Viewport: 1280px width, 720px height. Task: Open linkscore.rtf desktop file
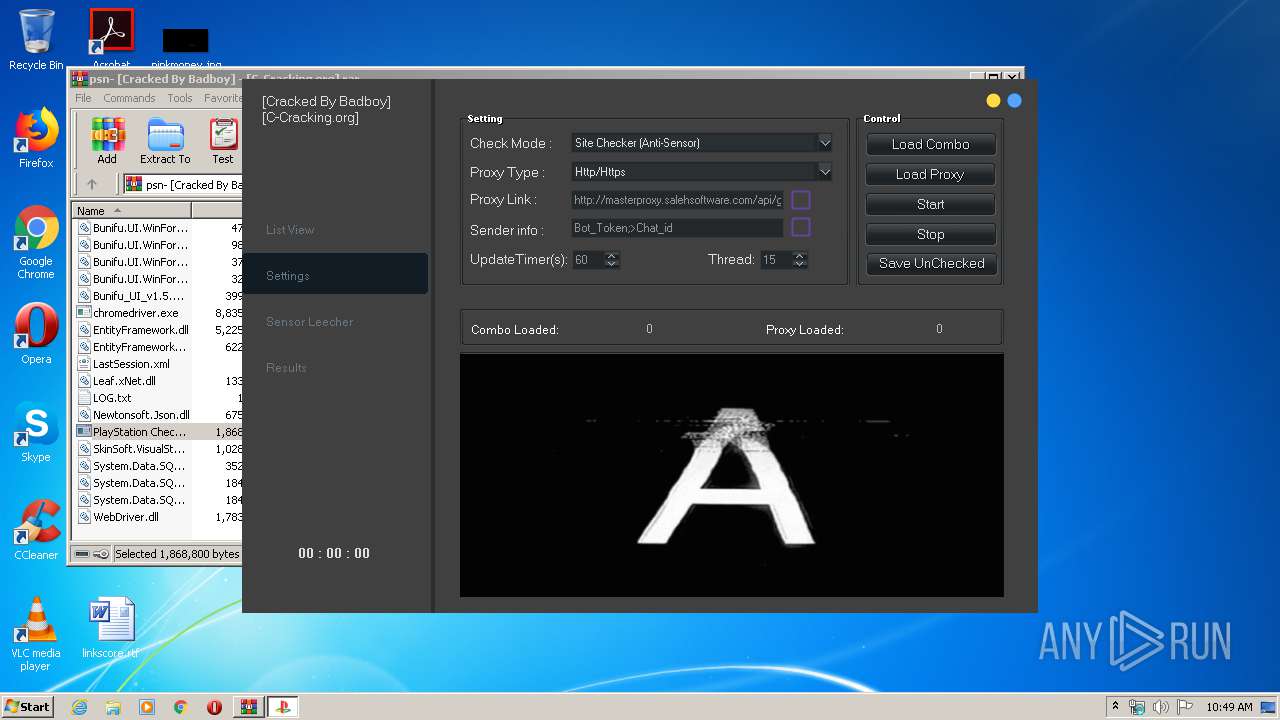pyautogui.click(x=110, y=628)
